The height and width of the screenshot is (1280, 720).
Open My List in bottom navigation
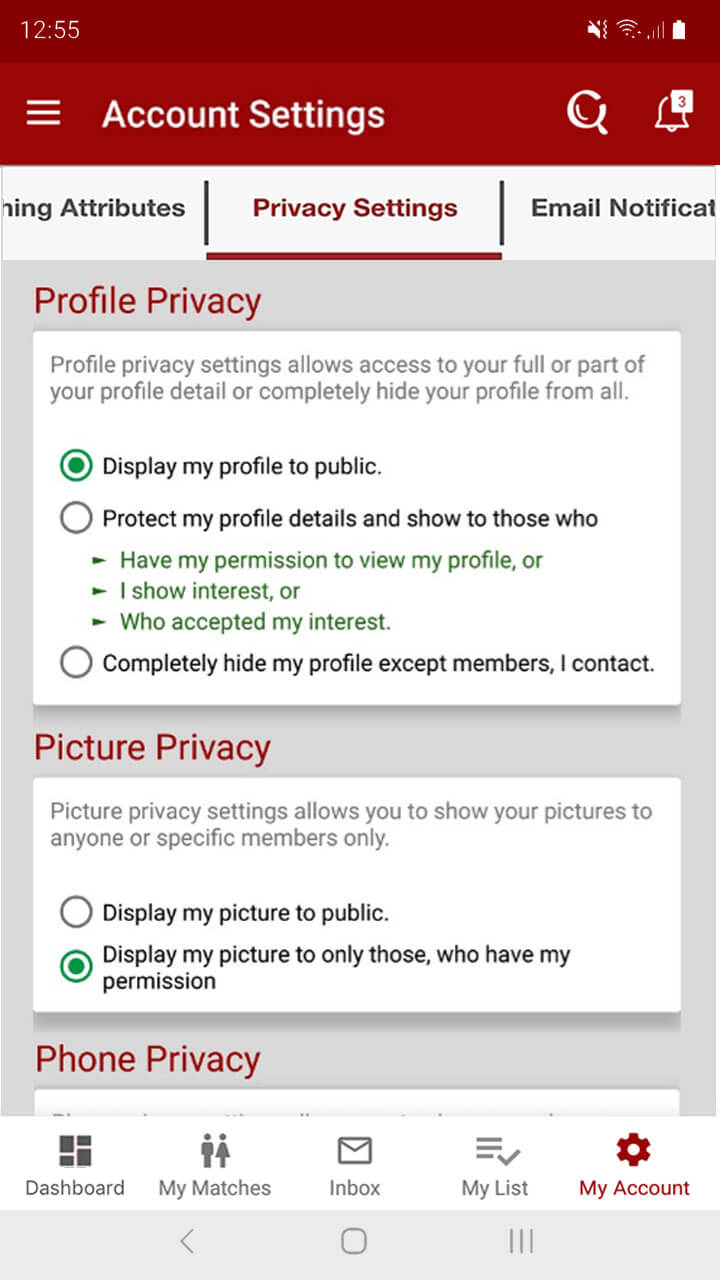click(x=495, y=1165)
